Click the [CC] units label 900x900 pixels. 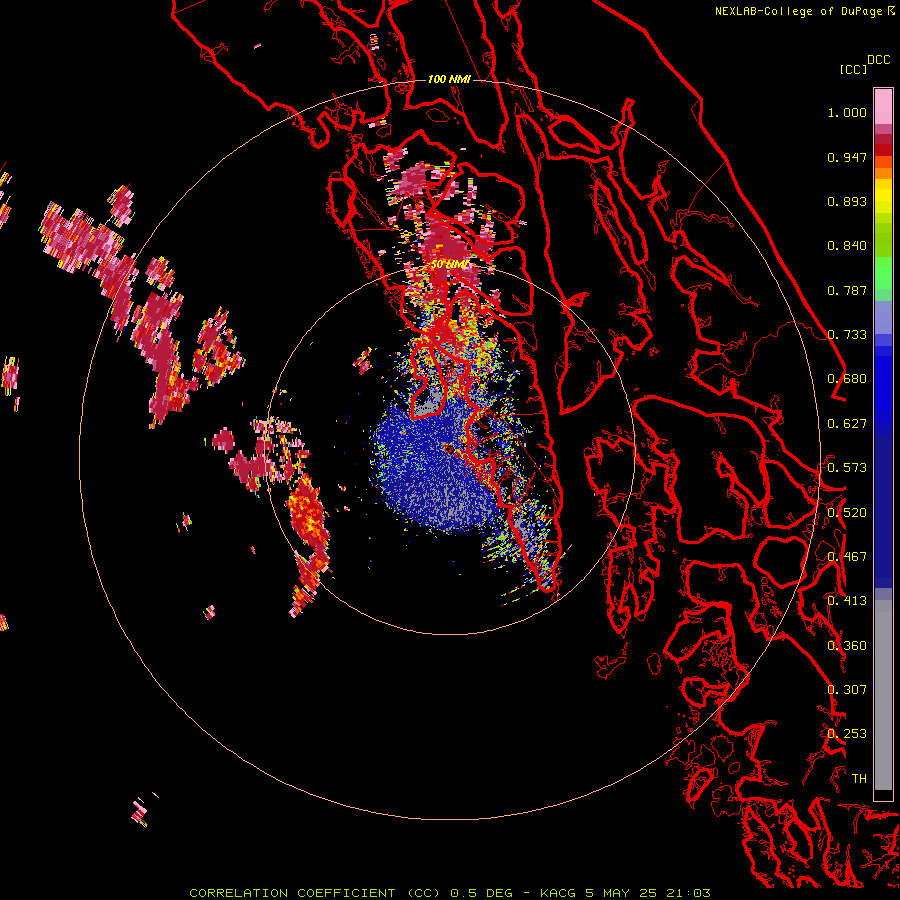[853, 69]
